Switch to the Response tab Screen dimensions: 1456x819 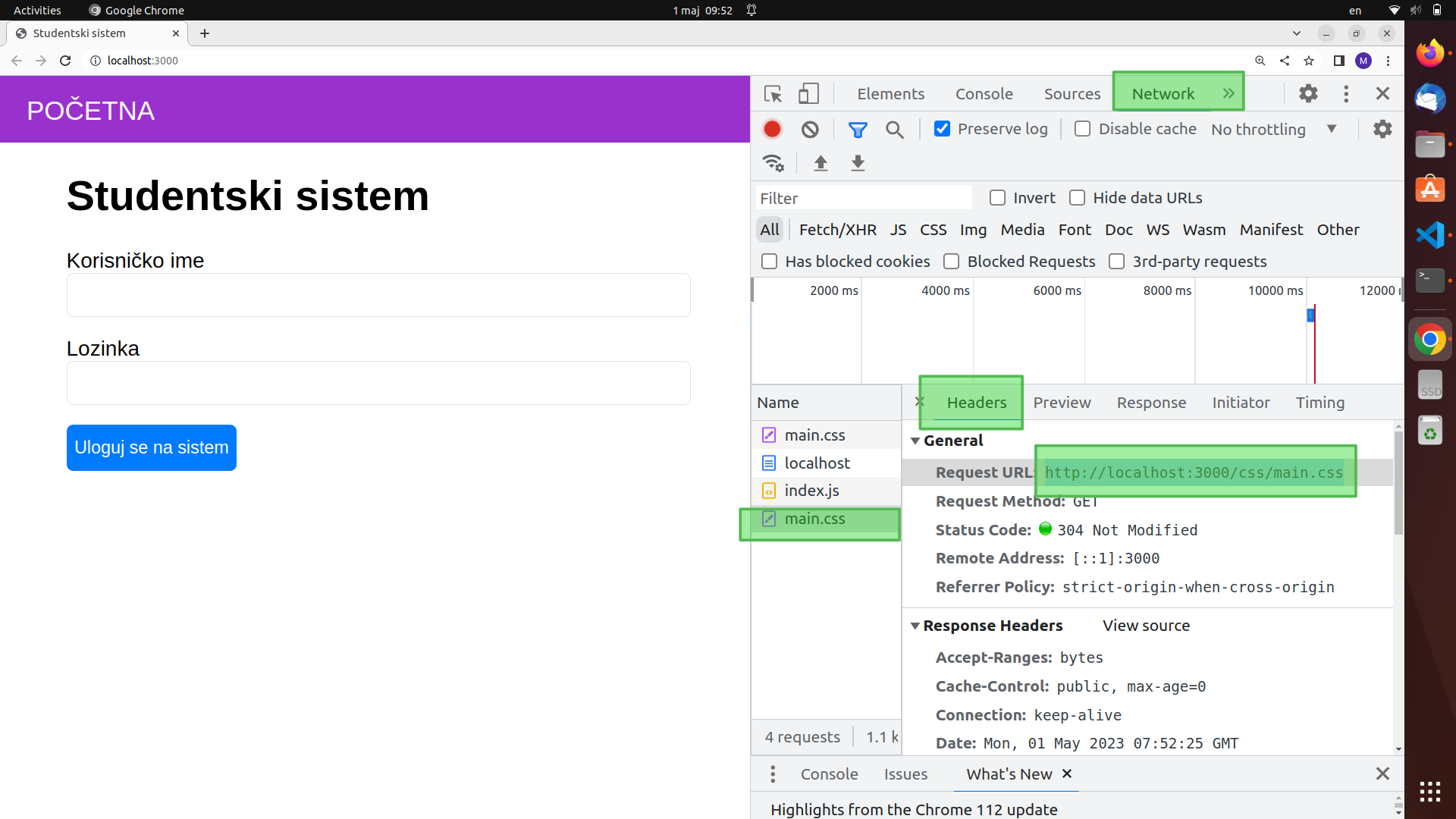(1152, 402)
